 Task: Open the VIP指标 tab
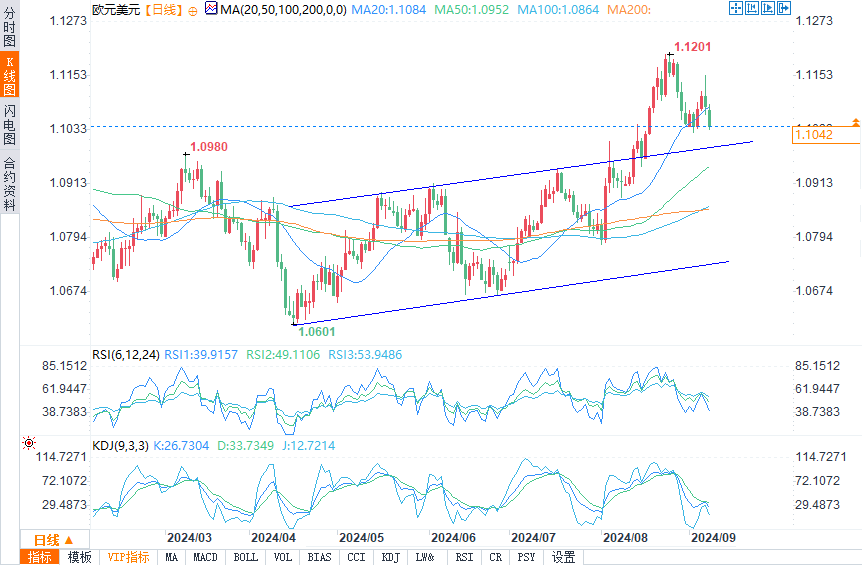coord(128,557)
